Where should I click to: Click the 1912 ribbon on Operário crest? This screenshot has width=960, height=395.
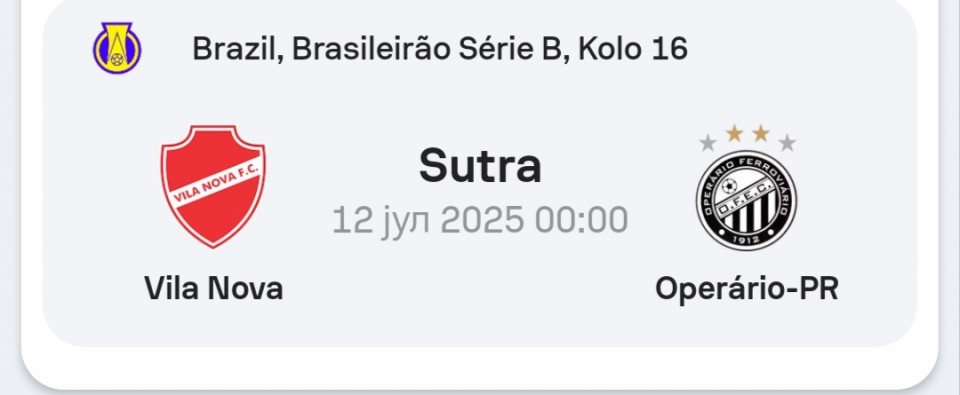[746, 239]
